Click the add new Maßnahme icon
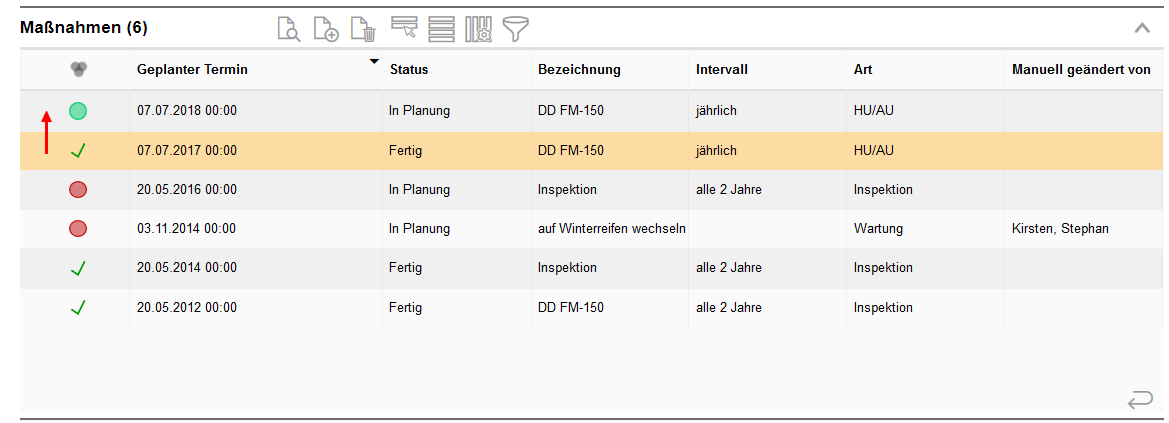1169x423 pixels. click(326, 29)
